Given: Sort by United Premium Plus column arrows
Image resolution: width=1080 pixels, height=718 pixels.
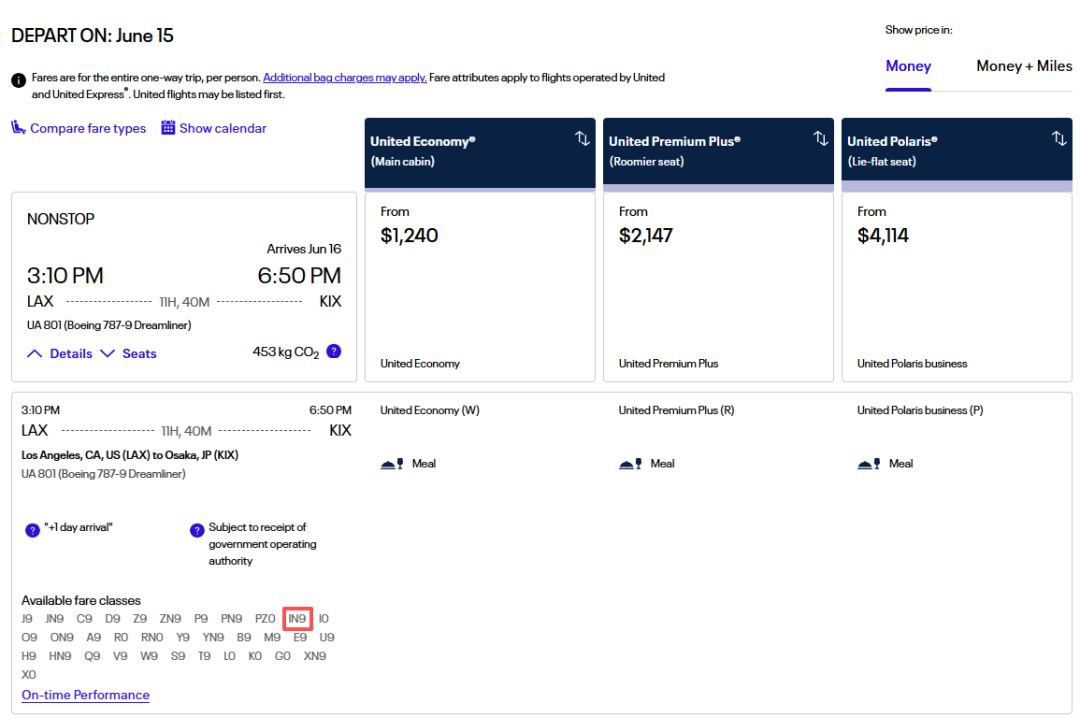Looking at the screenshot, I should click(x=821, y=139).
